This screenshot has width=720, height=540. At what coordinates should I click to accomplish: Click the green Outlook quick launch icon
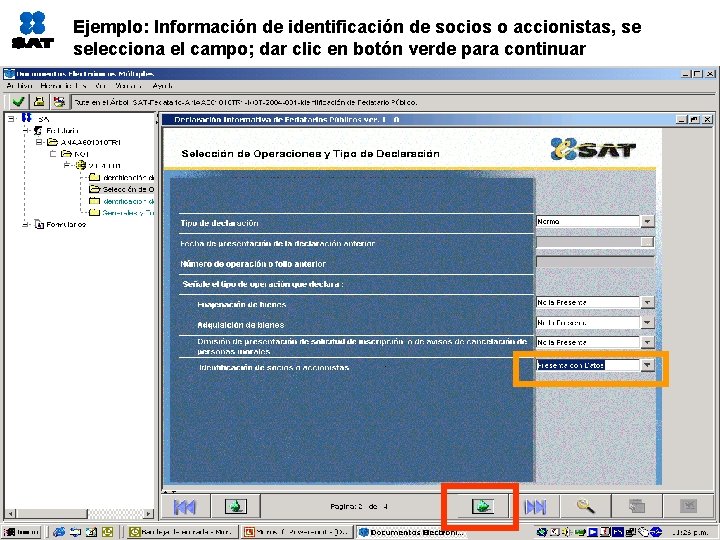coord(107,532)
